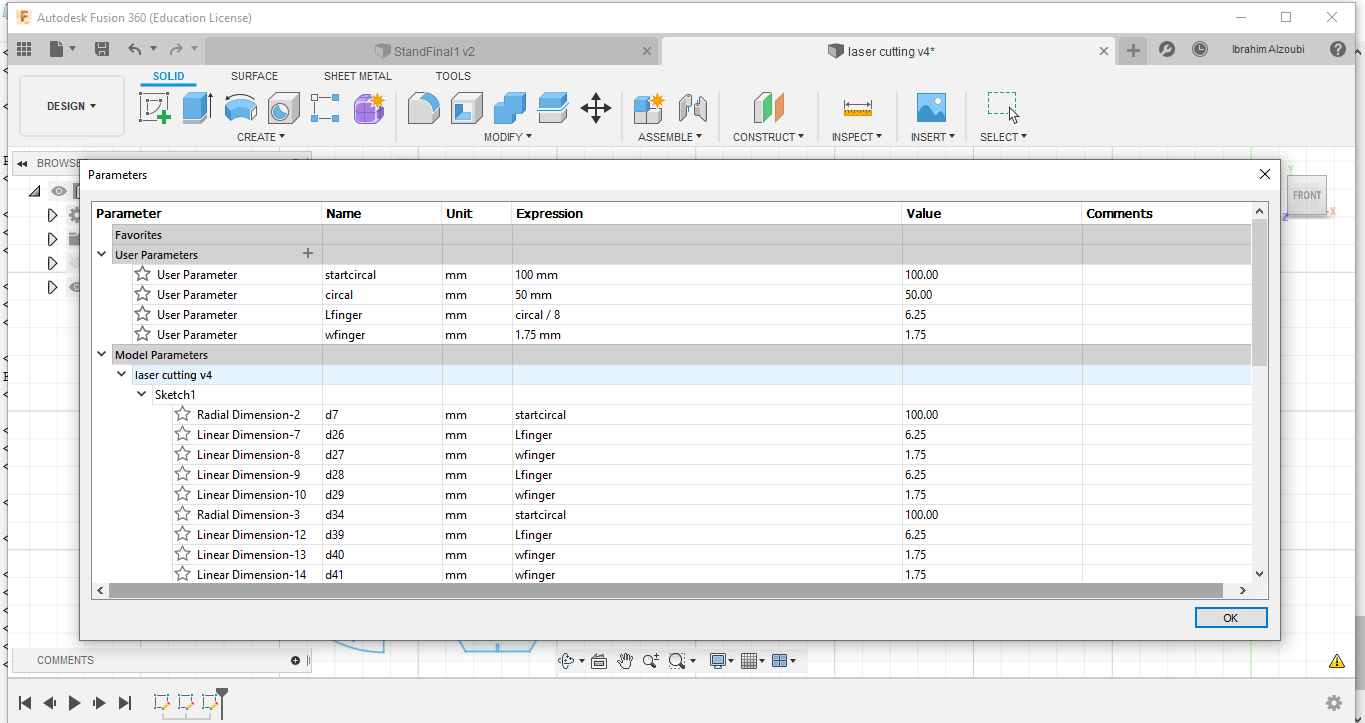Select the Fillet tool icon

[x=424, y=107]
